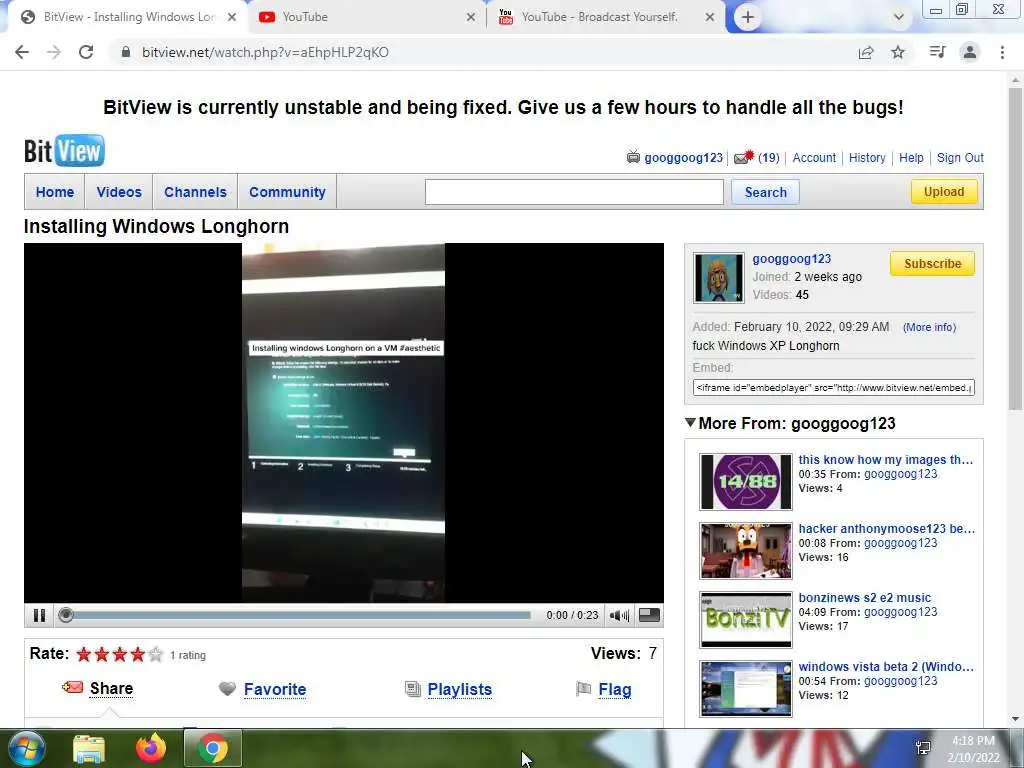Click the share page icon in address bar
This screenshot has width=1024, height=768.
(866, 52)
